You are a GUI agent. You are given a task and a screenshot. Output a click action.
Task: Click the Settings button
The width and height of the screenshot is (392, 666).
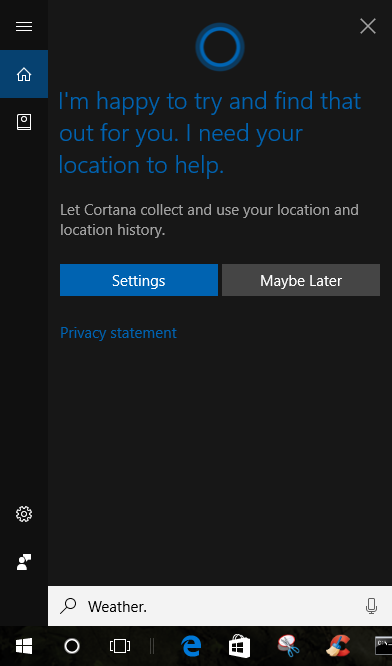139,280
